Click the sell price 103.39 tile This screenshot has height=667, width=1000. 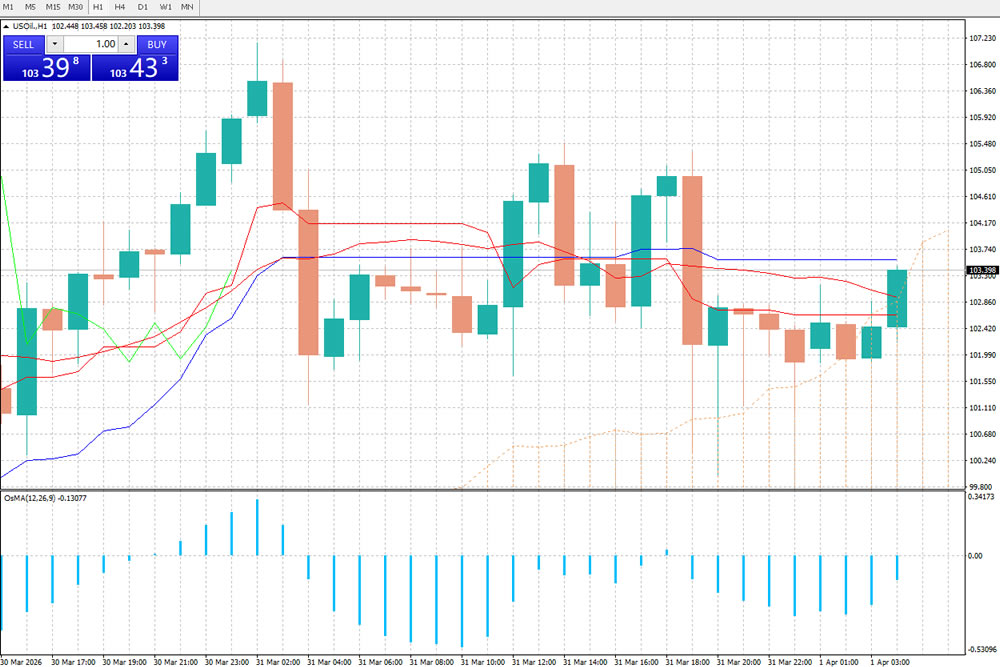(x=46, y=68)
